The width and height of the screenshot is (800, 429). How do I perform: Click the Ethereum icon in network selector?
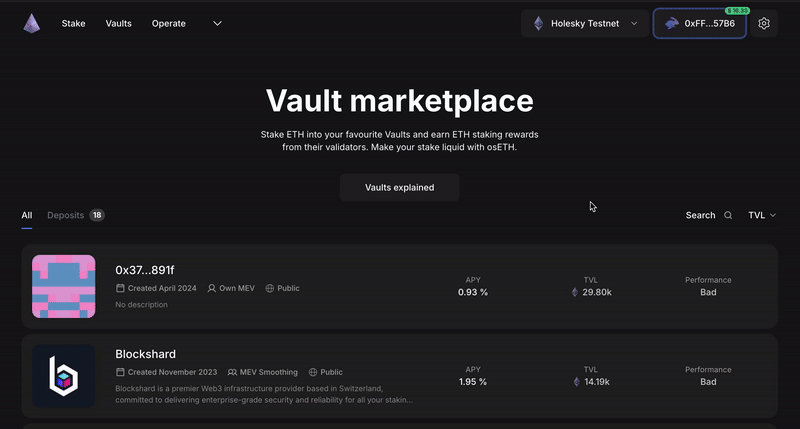pyautogui.click(x=538, y=23)
